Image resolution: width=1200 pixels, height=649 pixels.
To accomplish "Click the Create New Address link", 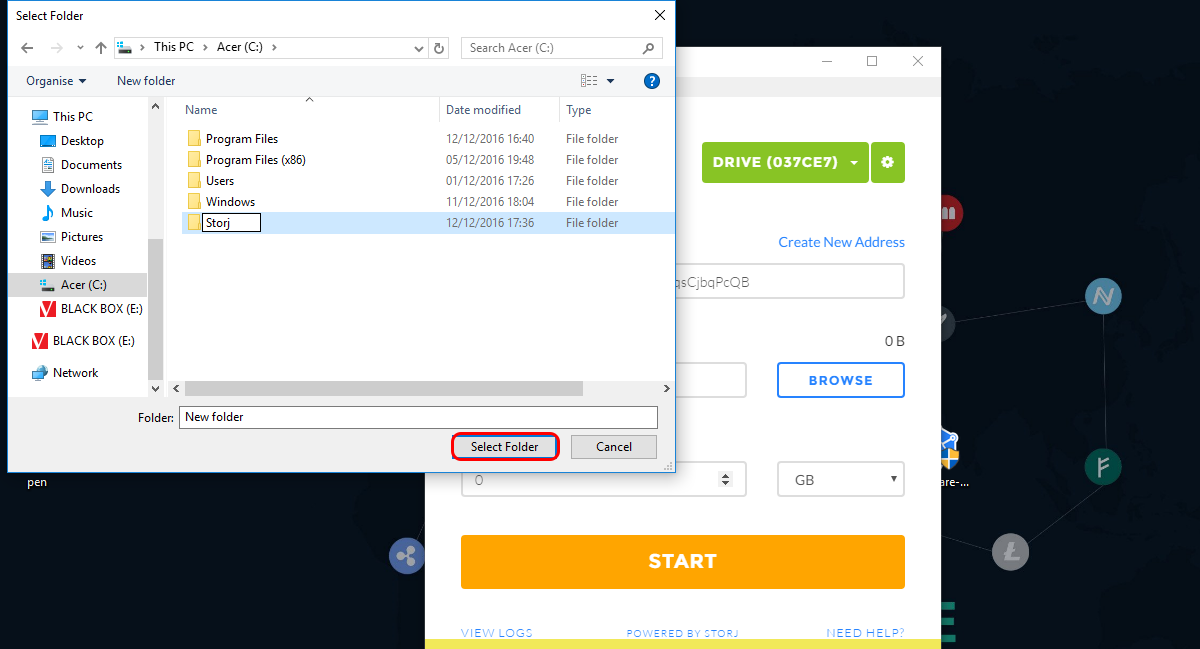I will pos(842,242).
